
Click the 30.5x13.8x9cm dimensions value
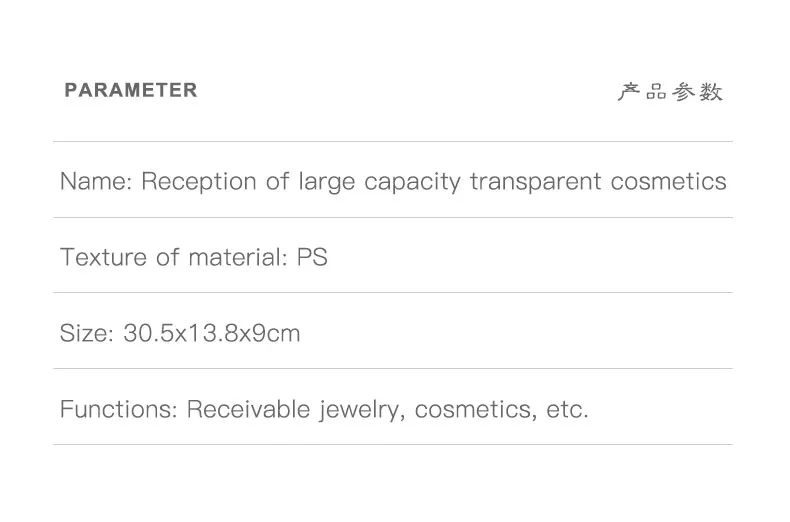(x=211, y=333)
